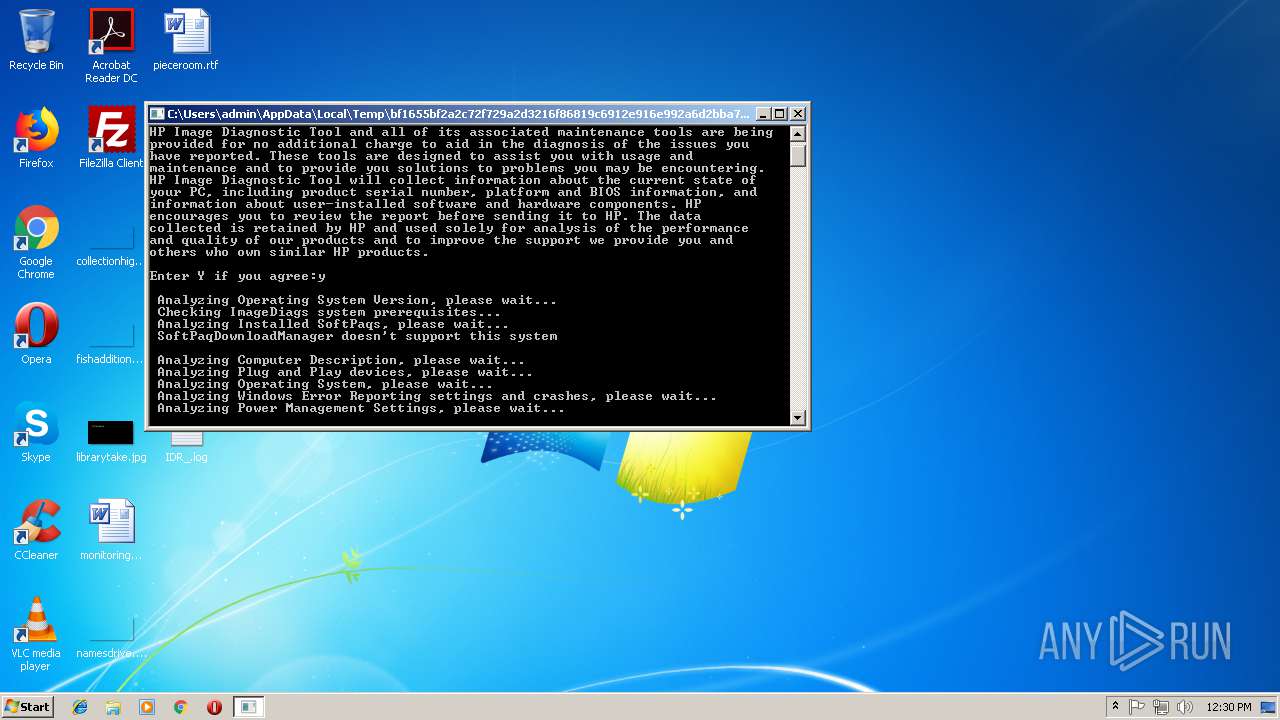Click 'Analyzing Power Management Settings' line
Image resolution: width=1280 pixels, height=720 pixels.
pyautogui.click(x=361, y=408)
